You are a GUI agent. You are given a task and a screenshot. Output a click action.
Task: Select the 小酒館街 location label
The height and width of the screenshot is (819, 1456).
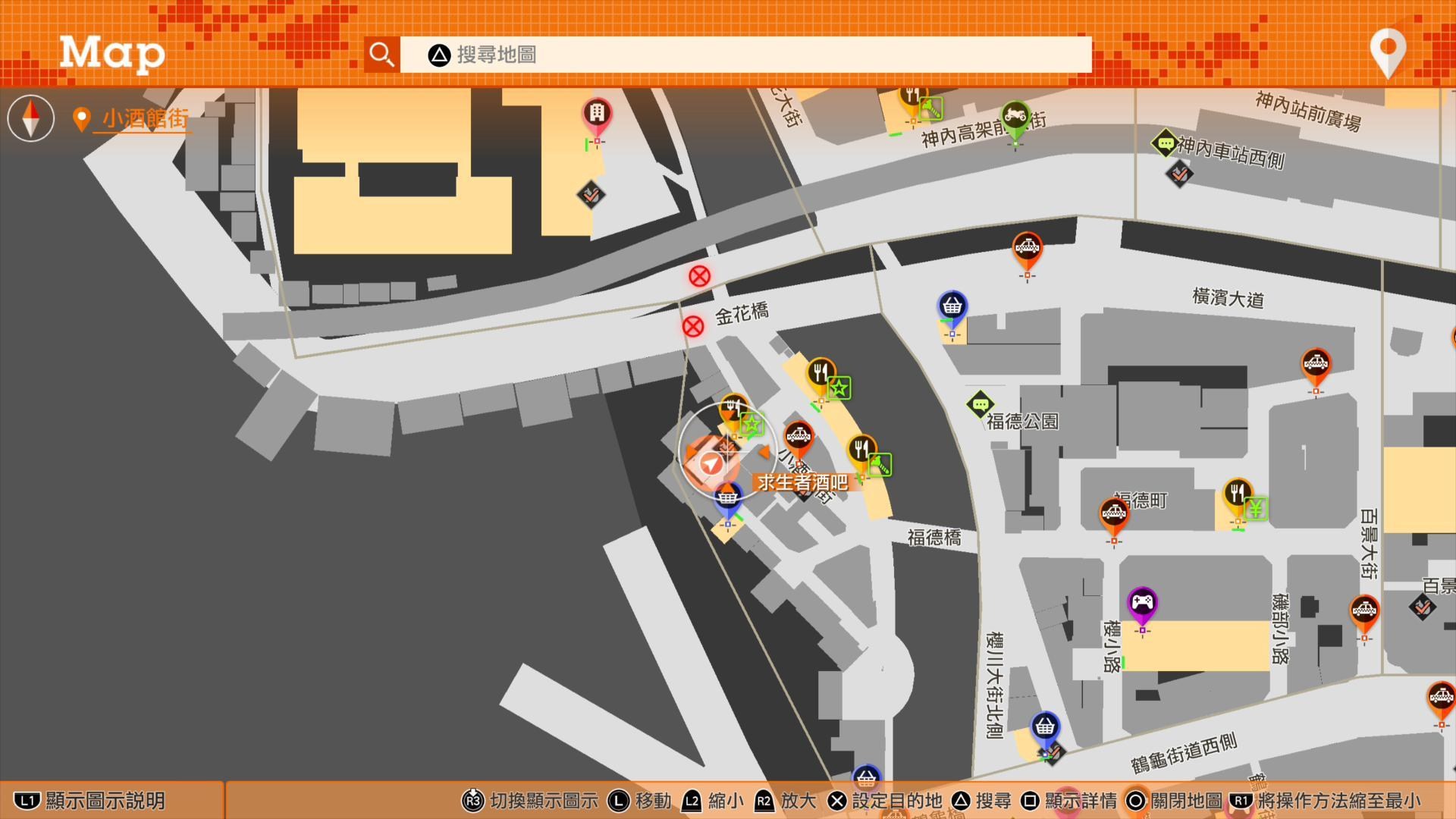tap(145, 118)
